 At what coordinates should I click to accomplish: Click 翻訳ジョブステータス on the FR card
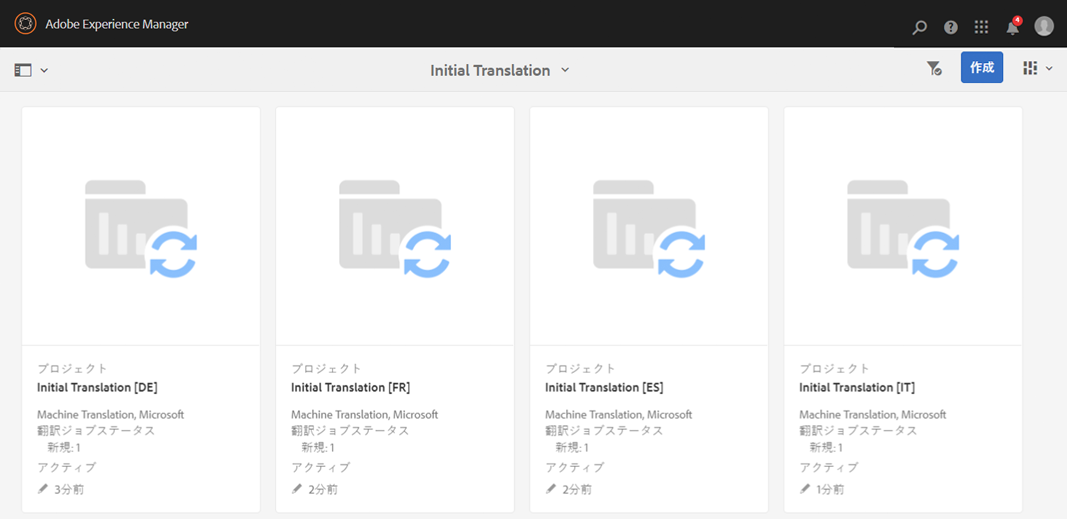coord(350,431)
